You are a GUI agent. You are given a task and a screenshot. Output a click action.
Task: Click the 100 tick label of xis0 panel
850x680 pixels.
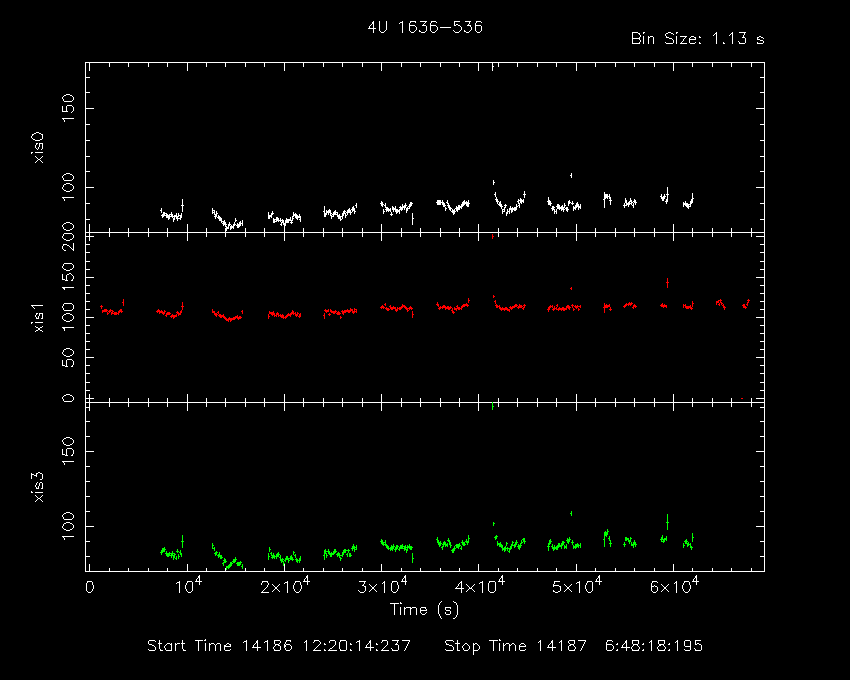[x=68, y=187]
